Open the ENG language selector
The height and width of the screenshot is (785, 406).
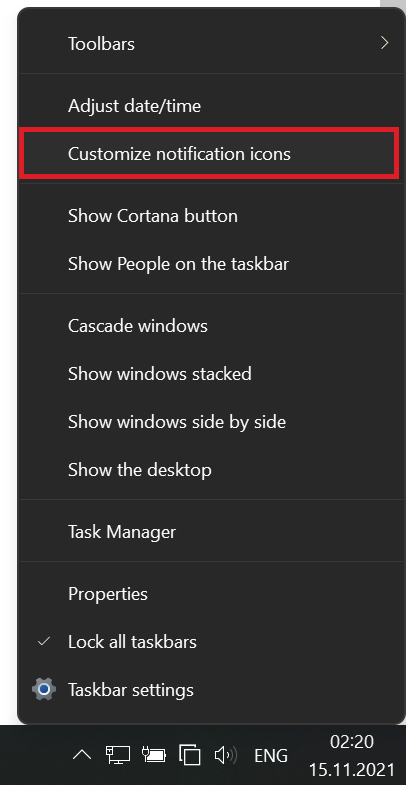271,755
